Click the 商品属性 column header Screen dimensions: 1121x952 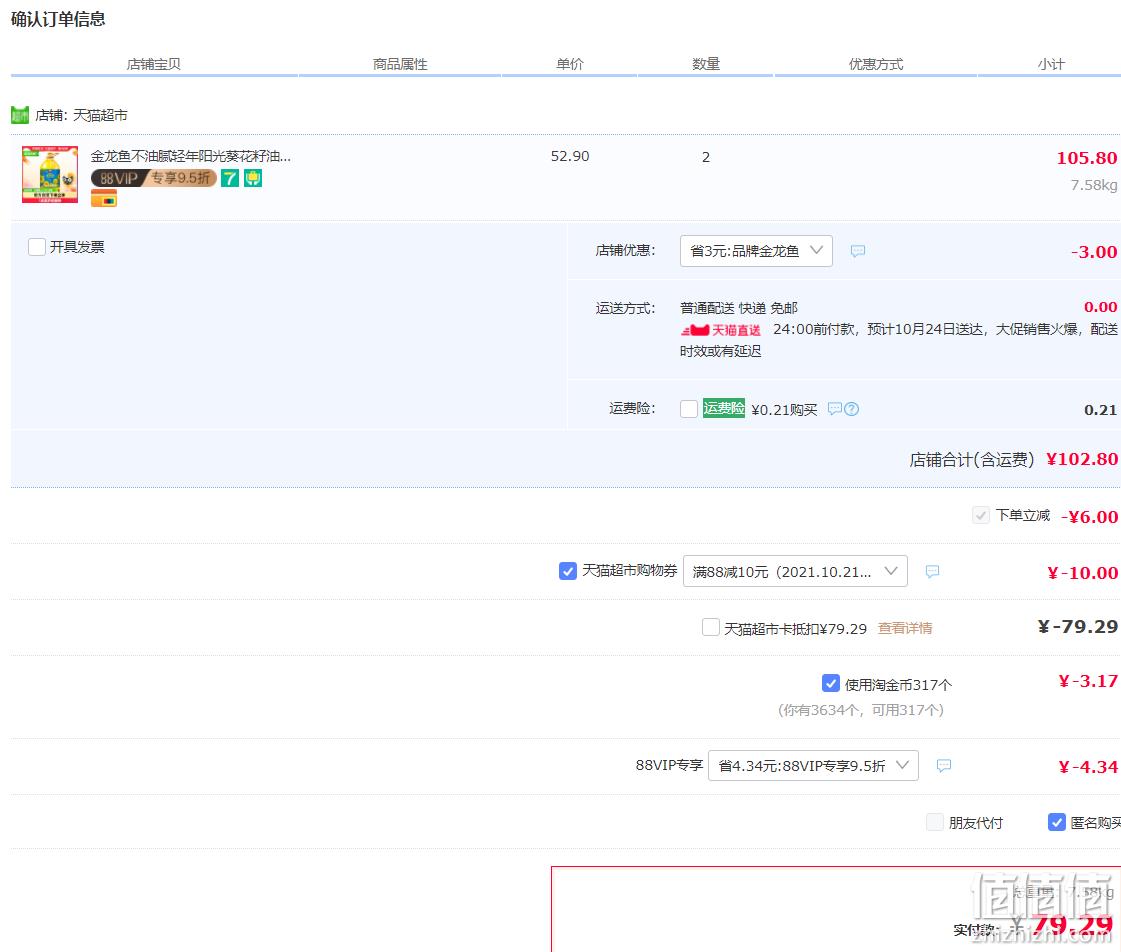(400, 64)
